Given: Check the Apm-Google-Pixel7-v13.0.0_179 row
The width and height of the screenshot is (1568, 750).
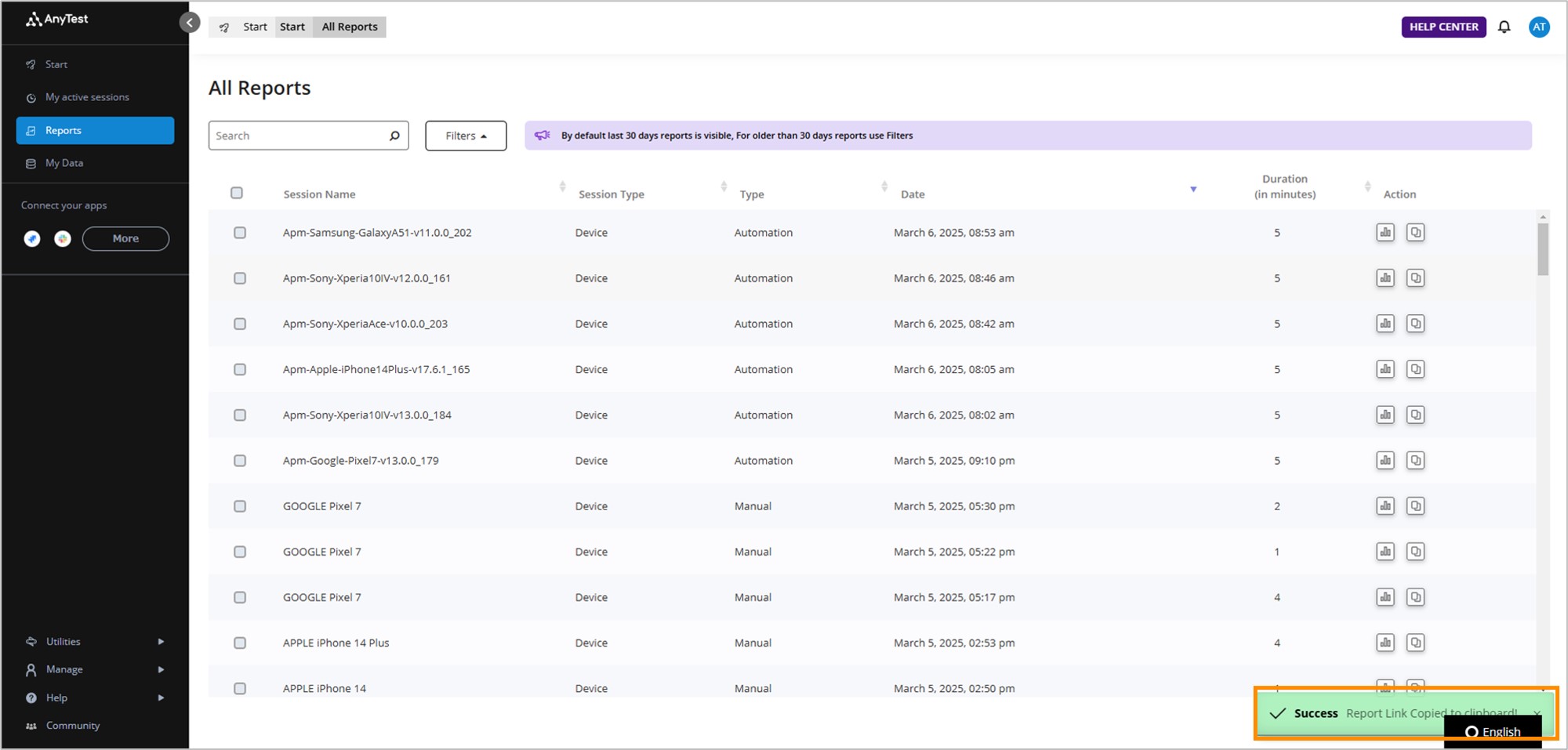Looking at the screenshot, I should tap(240, 460).
